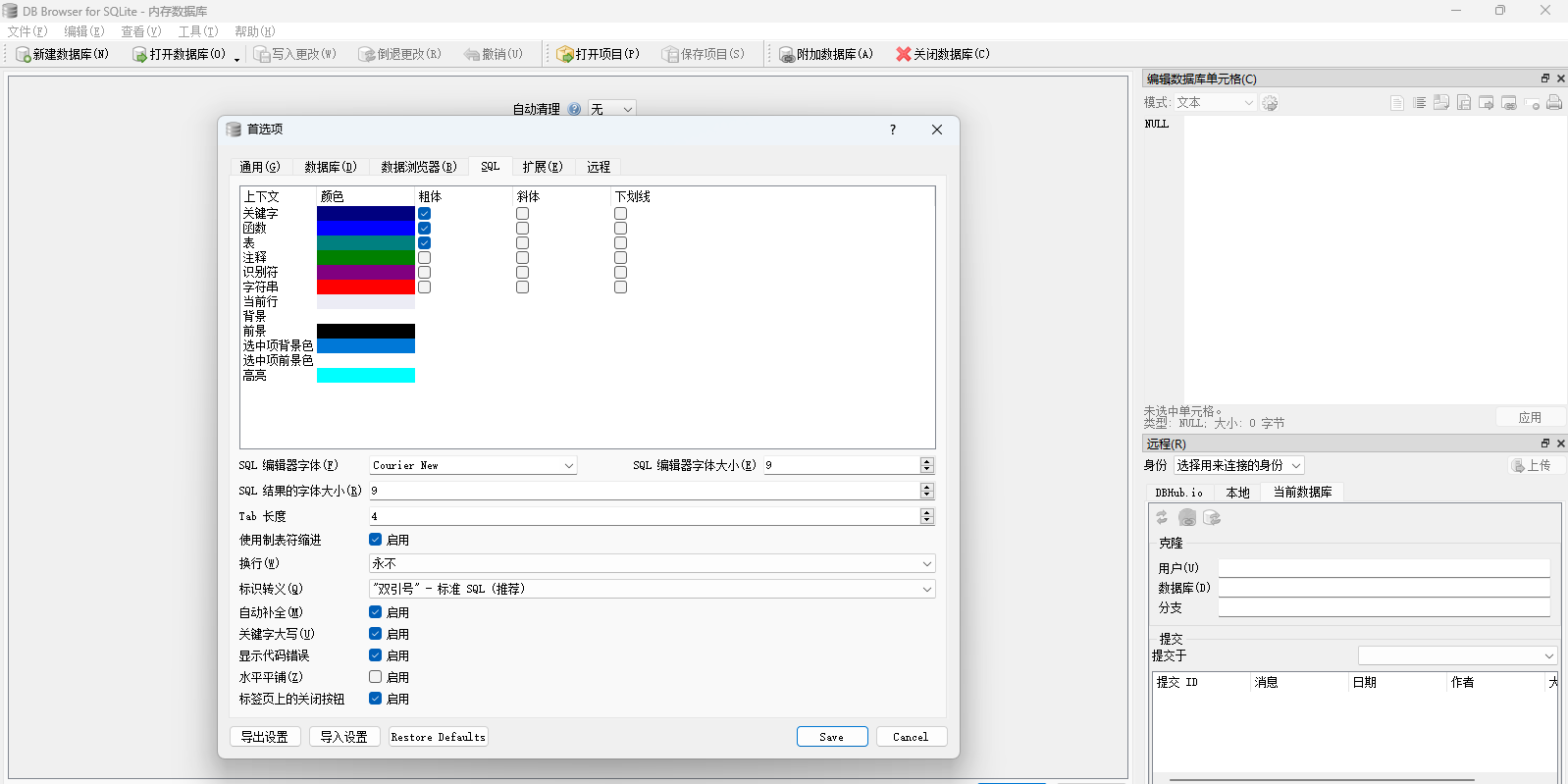
Task: Toggle 显示代码错误 checkbox
Action: 376,655
